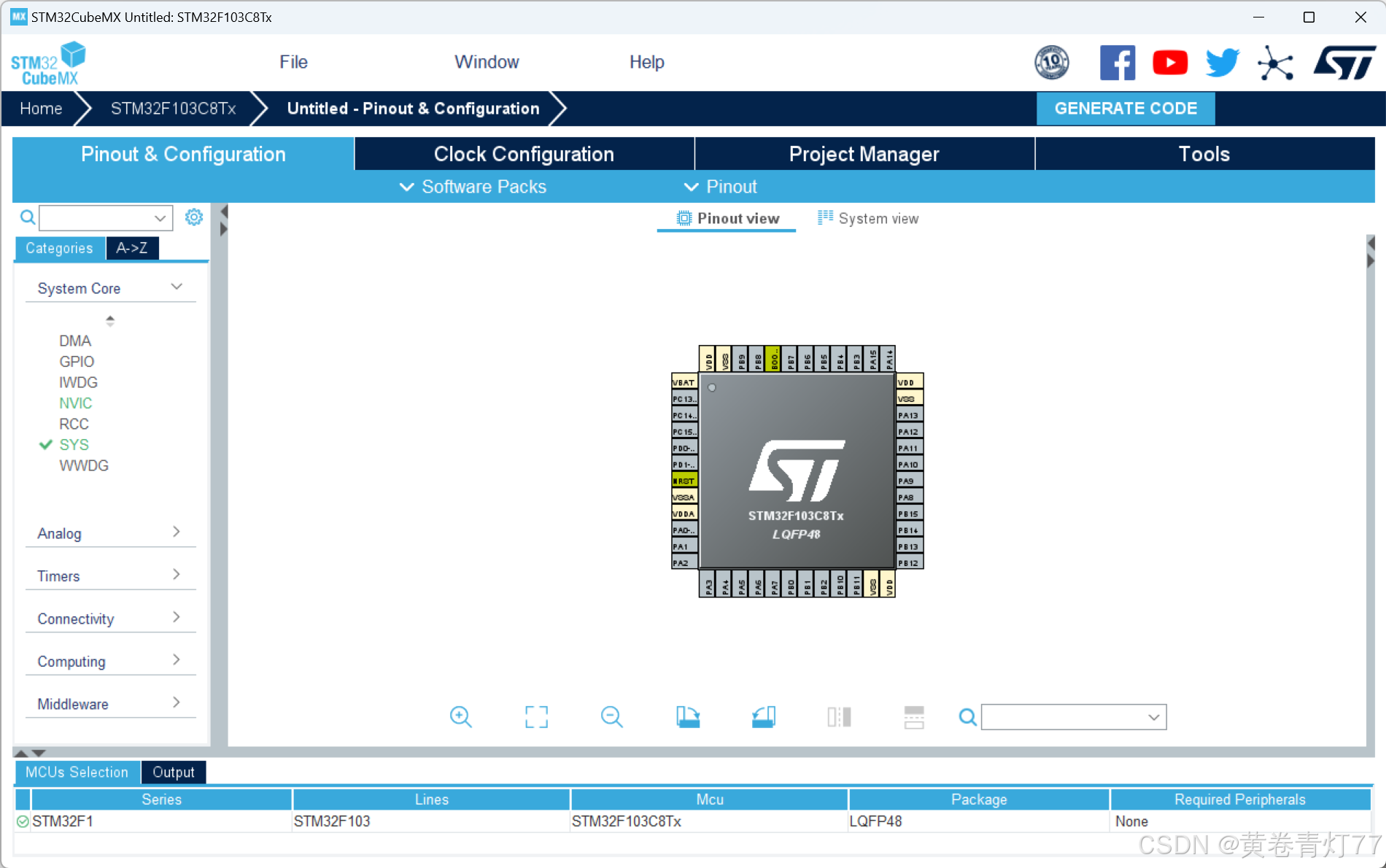Zoom out of the pinout chip view
The width and height of the screenshot is (1386, 868).
tap(612, 717)
